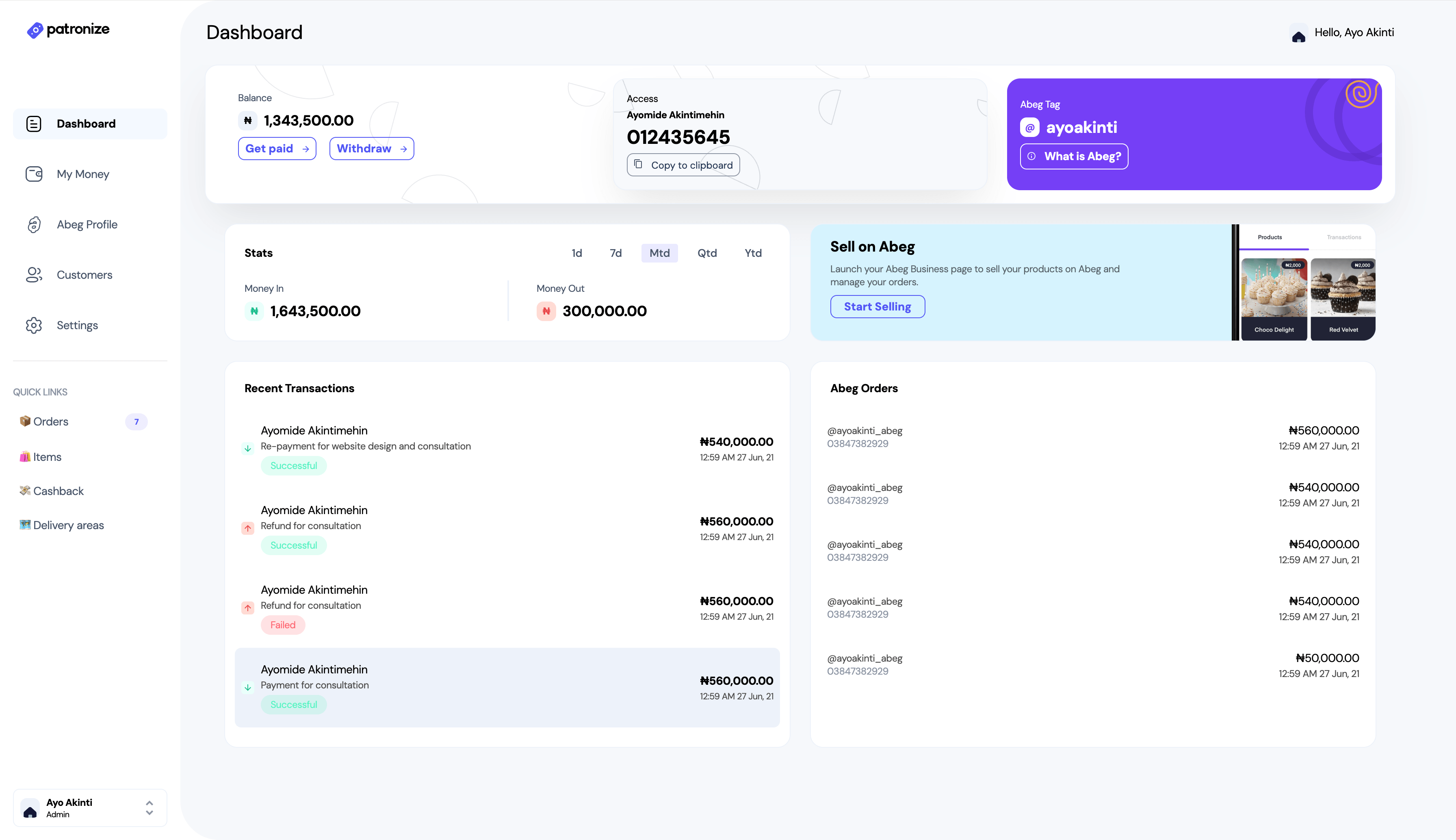1456x840 pixels.
Task: Click the Abeg Orders heading
Action: pos(864,388)
